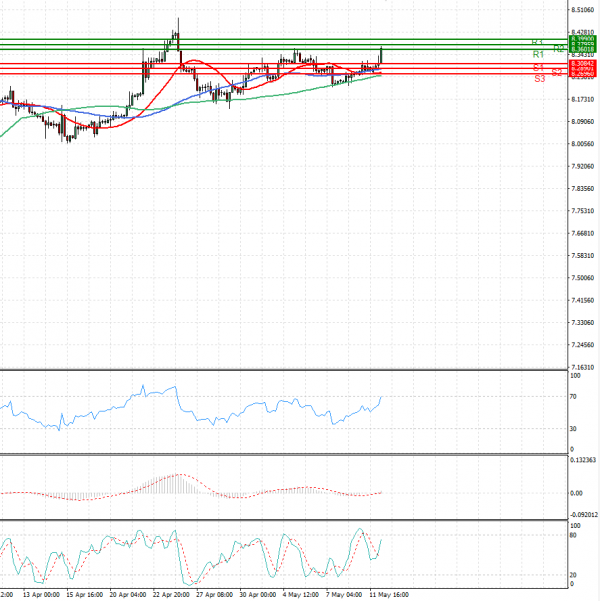Click the red 8.30842 price tag
The width and height of the screenshot is (600, 601).
coord(582,63)
